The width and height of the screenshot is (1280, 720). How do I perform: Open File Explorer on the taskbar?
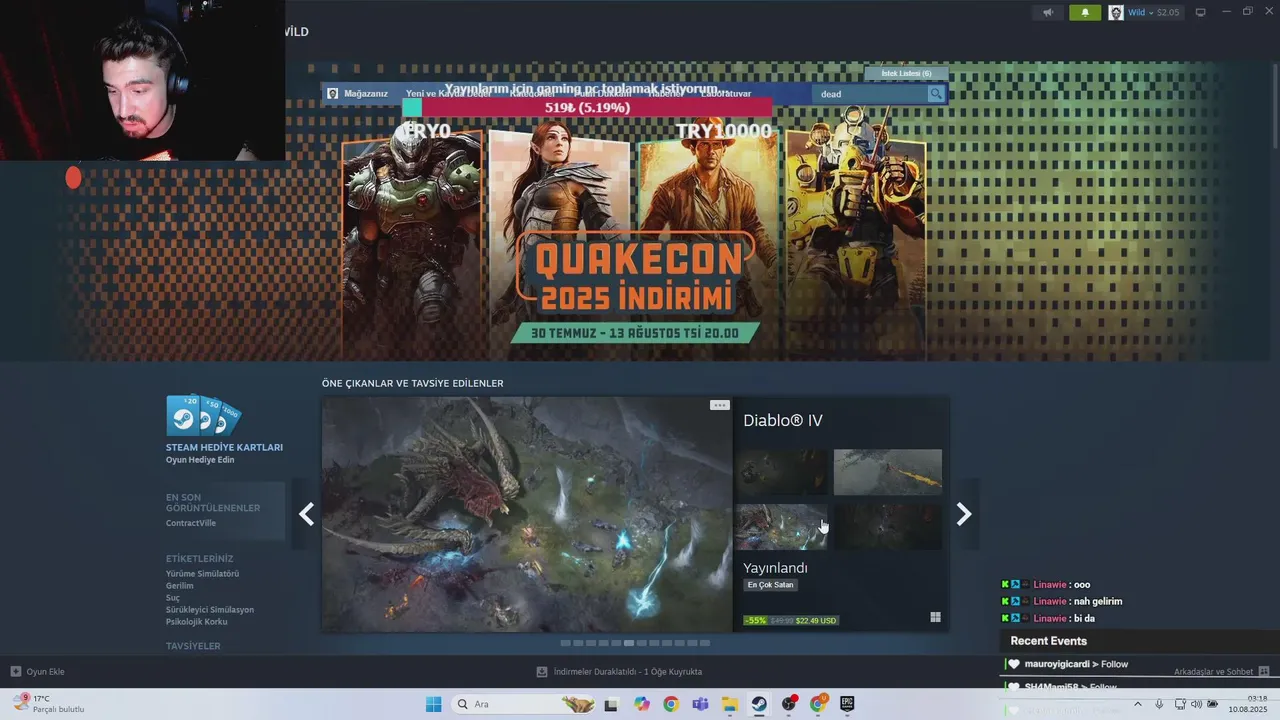point(729,704)
